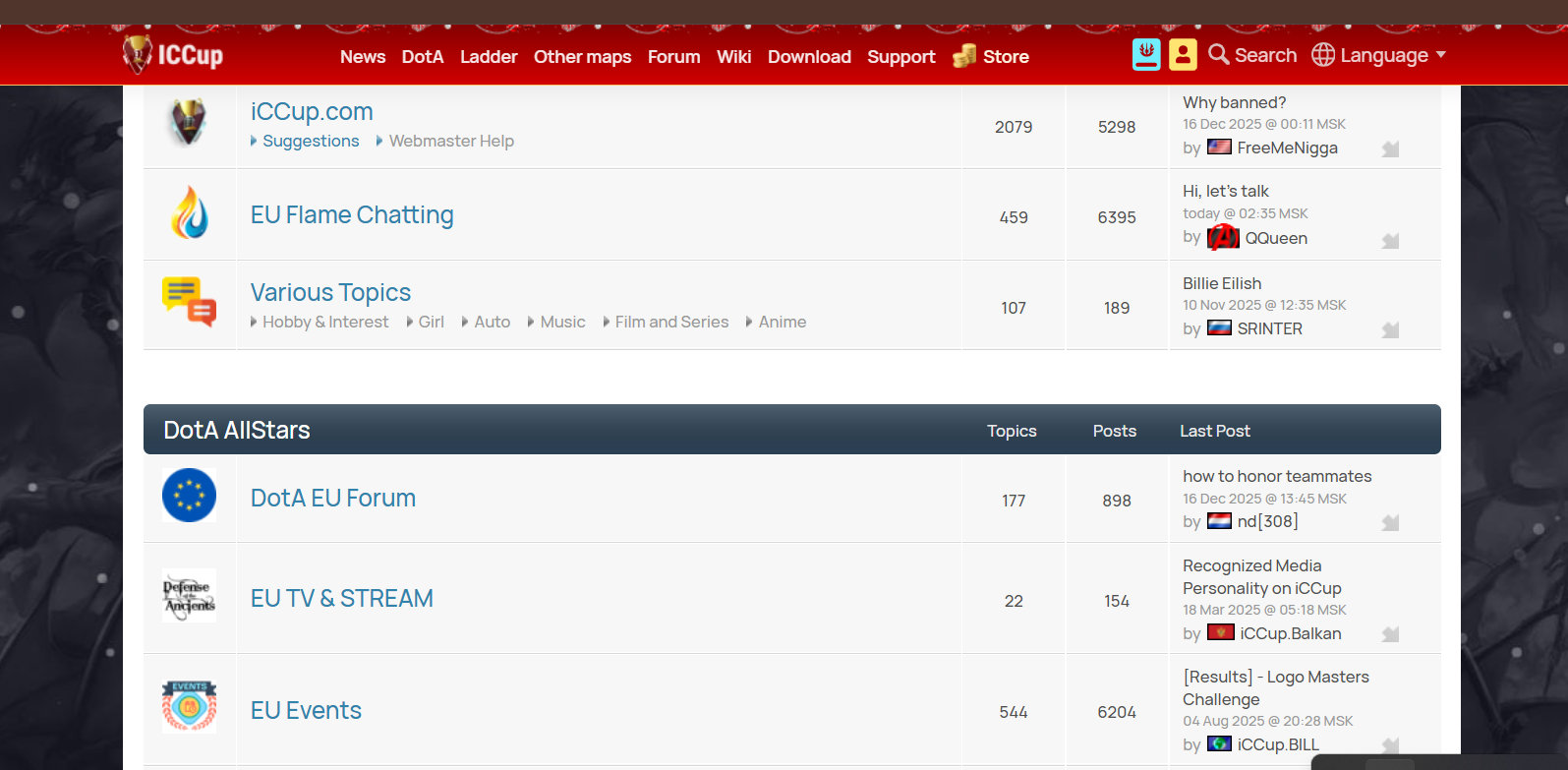The height and width of the screenshot is (770, 1568).
Task: Open the Ladder menu item
Action: click(x=489, y=57)
